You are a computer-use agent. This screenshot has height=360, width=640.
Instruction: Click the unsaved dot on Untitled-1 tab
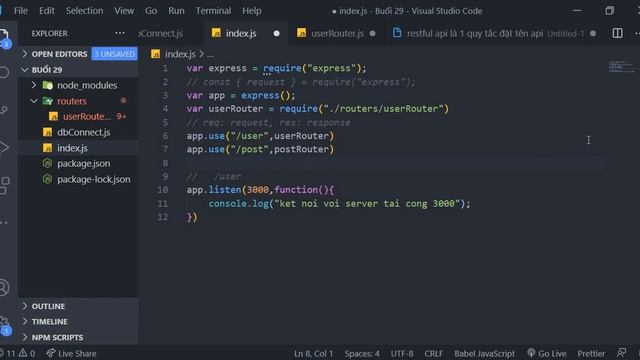point(593,33)
